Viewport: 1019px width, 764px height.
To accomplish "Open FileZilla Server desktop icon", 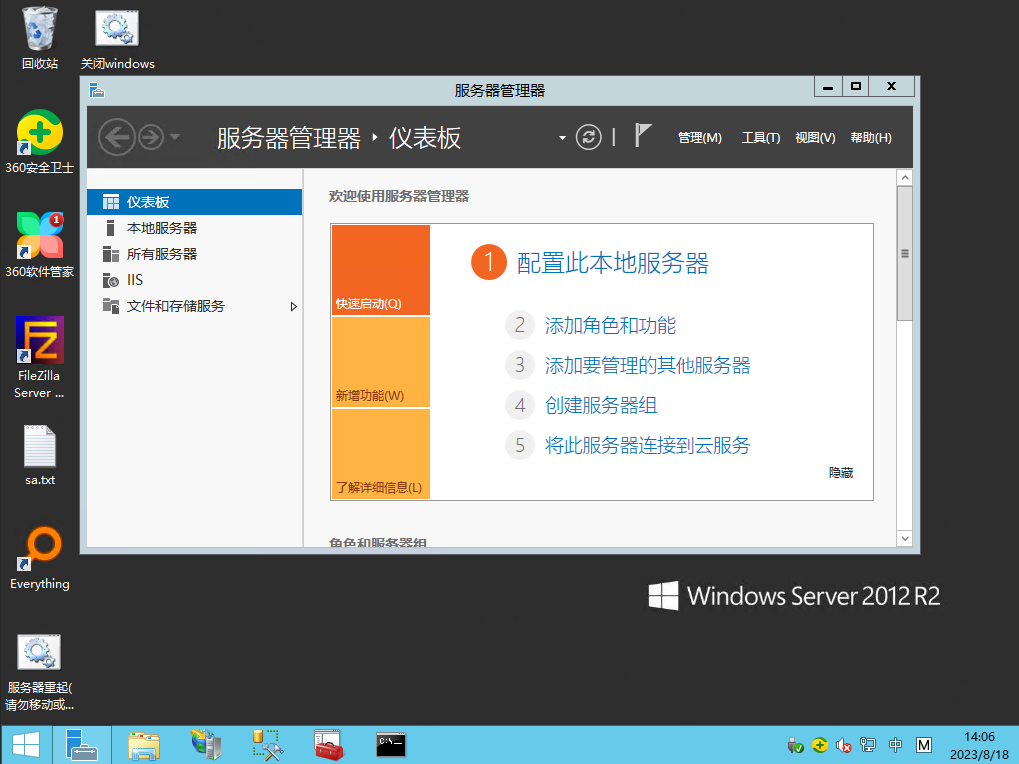I will point(40,341).
